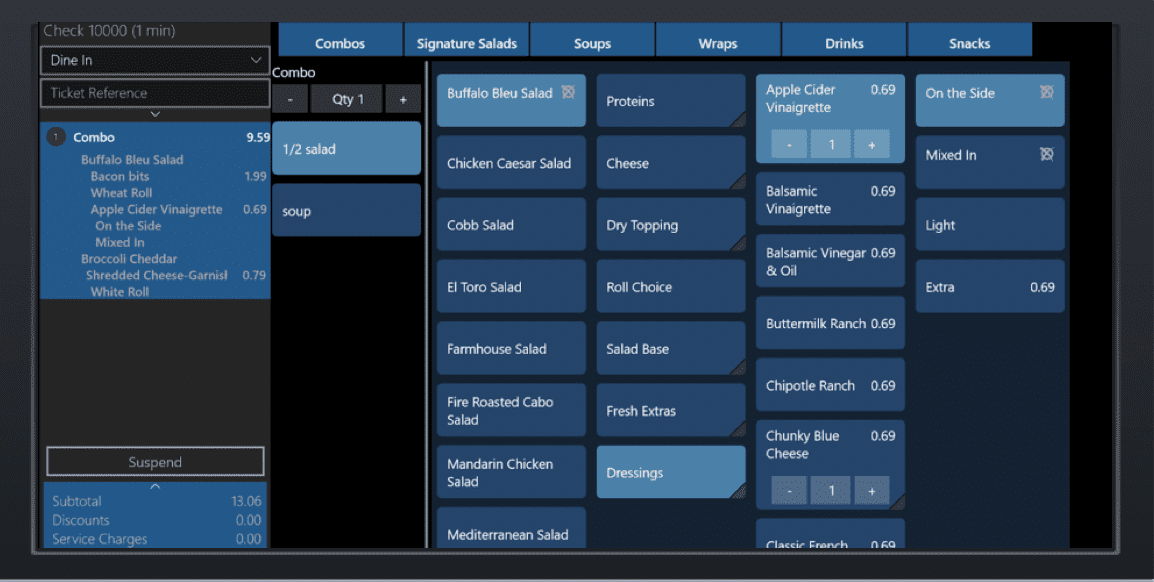Click the plus icon on Apple Cider Vinaigrette

872,144
